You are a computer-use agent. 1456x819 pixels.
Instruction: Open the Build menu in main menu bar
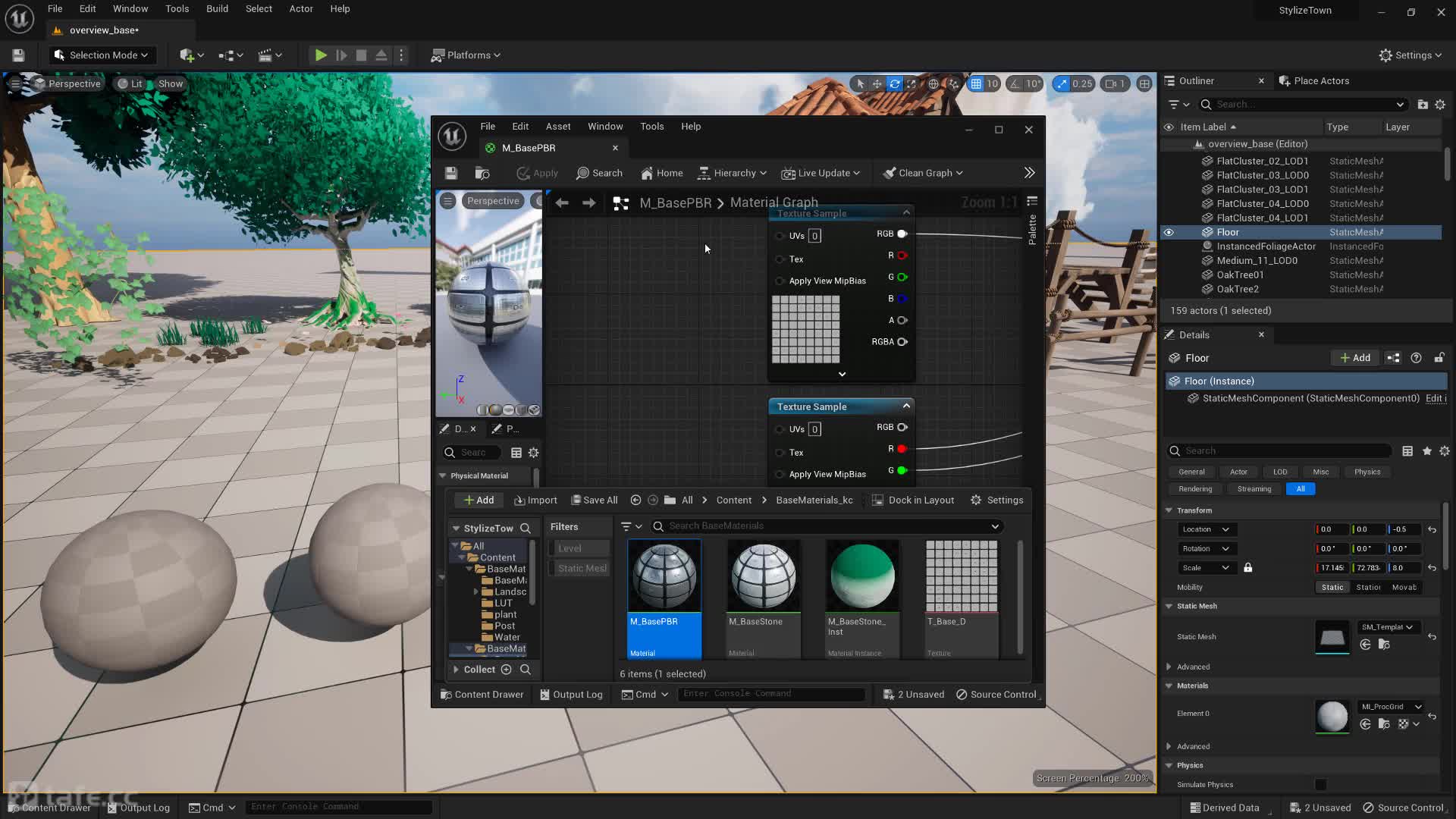(217, 9)
